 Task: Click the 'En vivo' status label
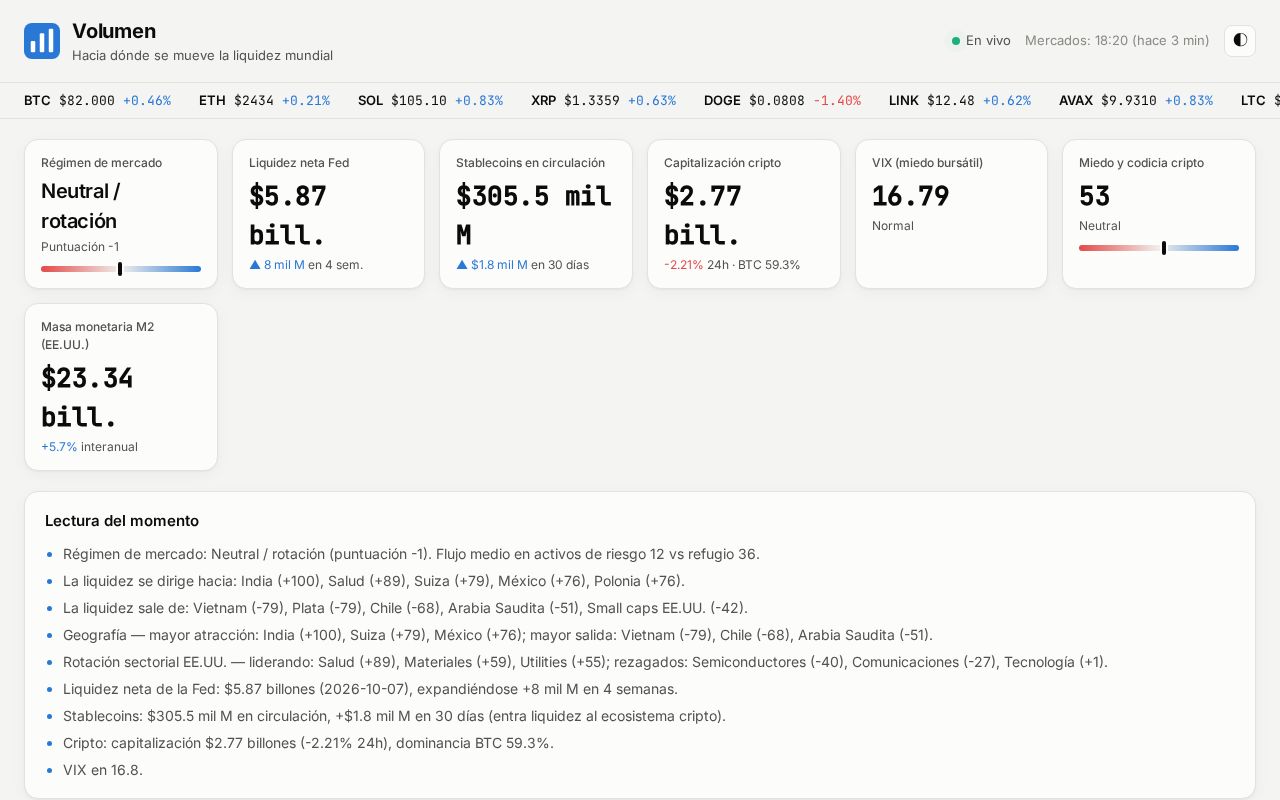point(988,41)
